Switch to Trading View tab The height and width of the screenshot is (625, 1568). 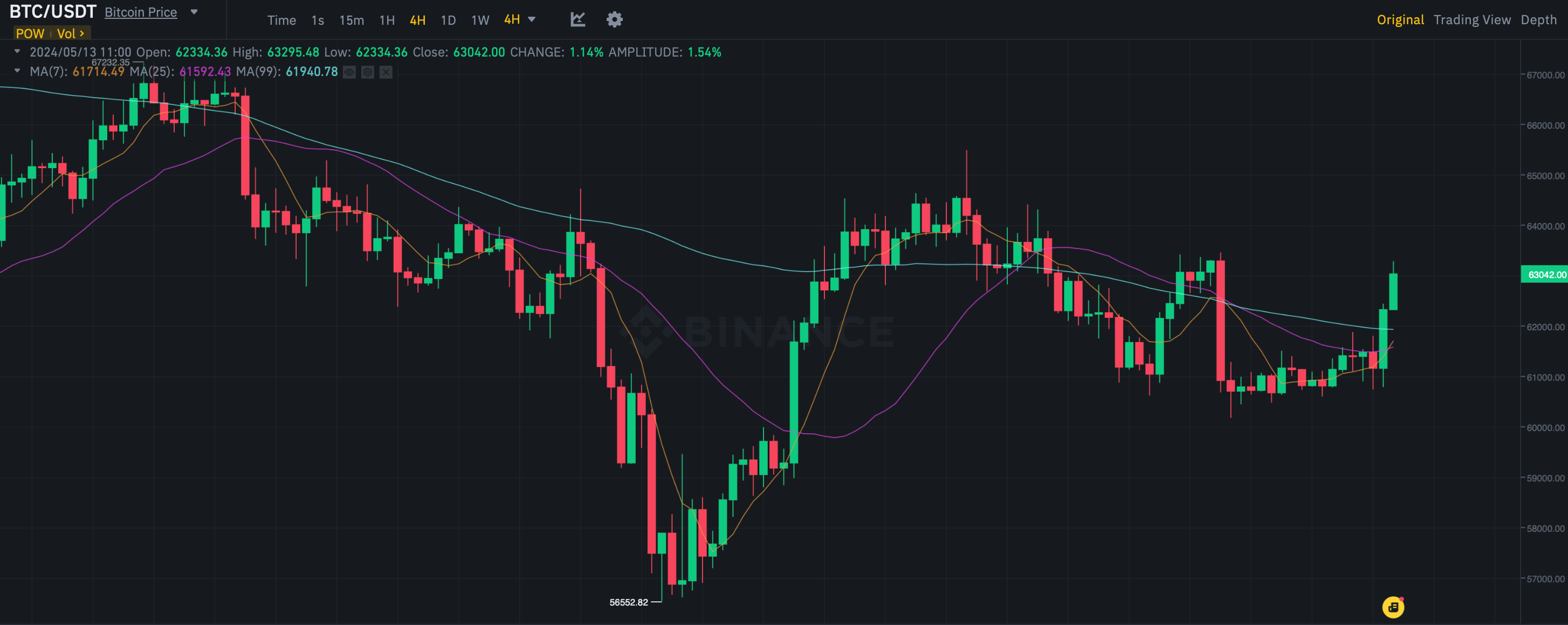(x=1472, y=19)
